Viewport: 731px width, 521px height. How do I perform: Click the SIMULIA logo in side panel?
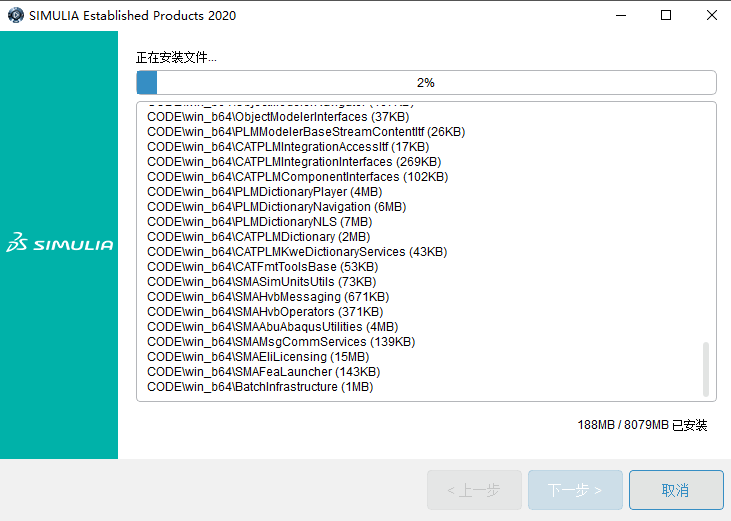(59, 242)
